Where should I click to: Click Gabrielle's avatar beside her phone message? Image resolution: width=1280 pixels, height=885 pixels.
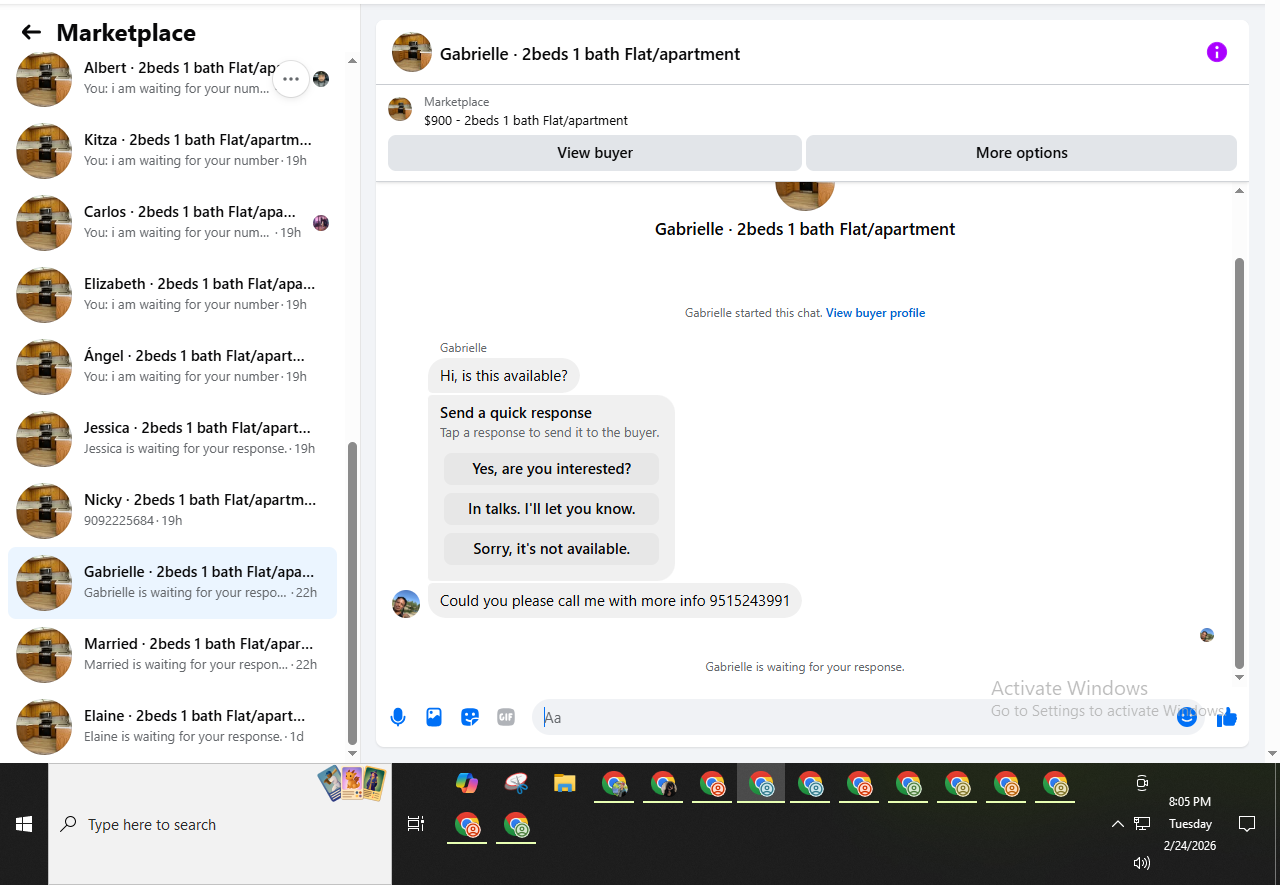406,604
